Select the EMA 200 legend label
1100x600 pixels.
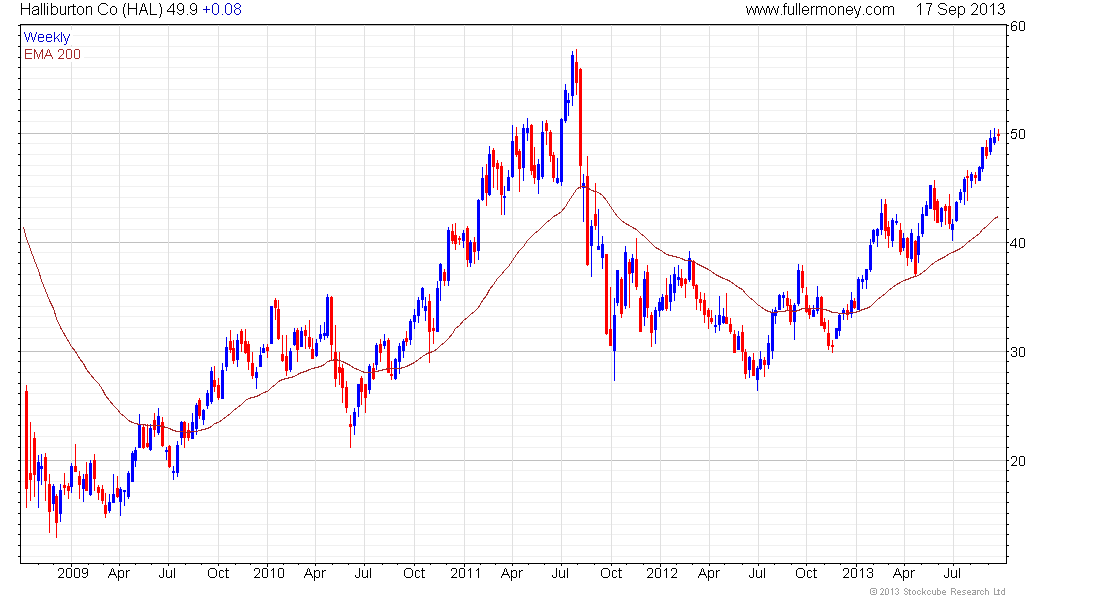tap(53, 54)
